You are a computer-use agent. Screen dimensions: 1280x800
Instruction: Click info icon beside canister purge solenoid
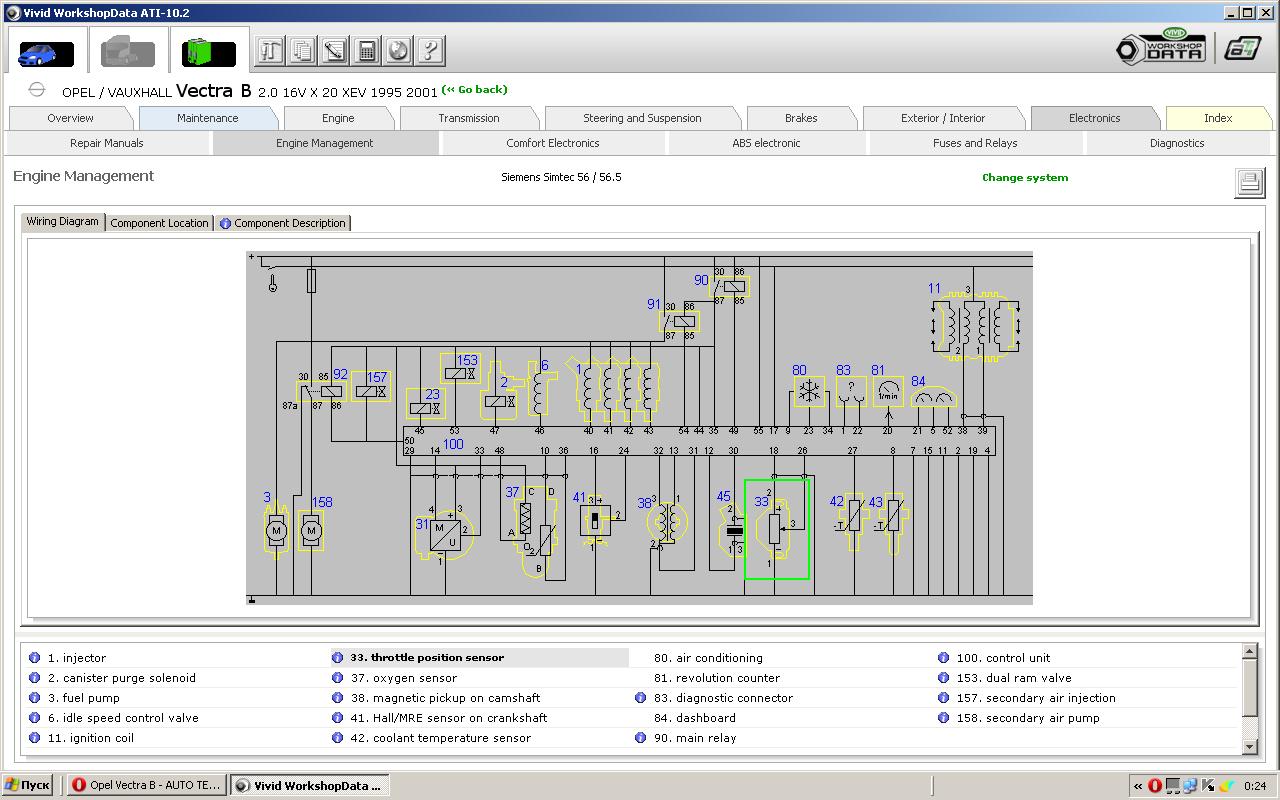[x=35, y=678]
